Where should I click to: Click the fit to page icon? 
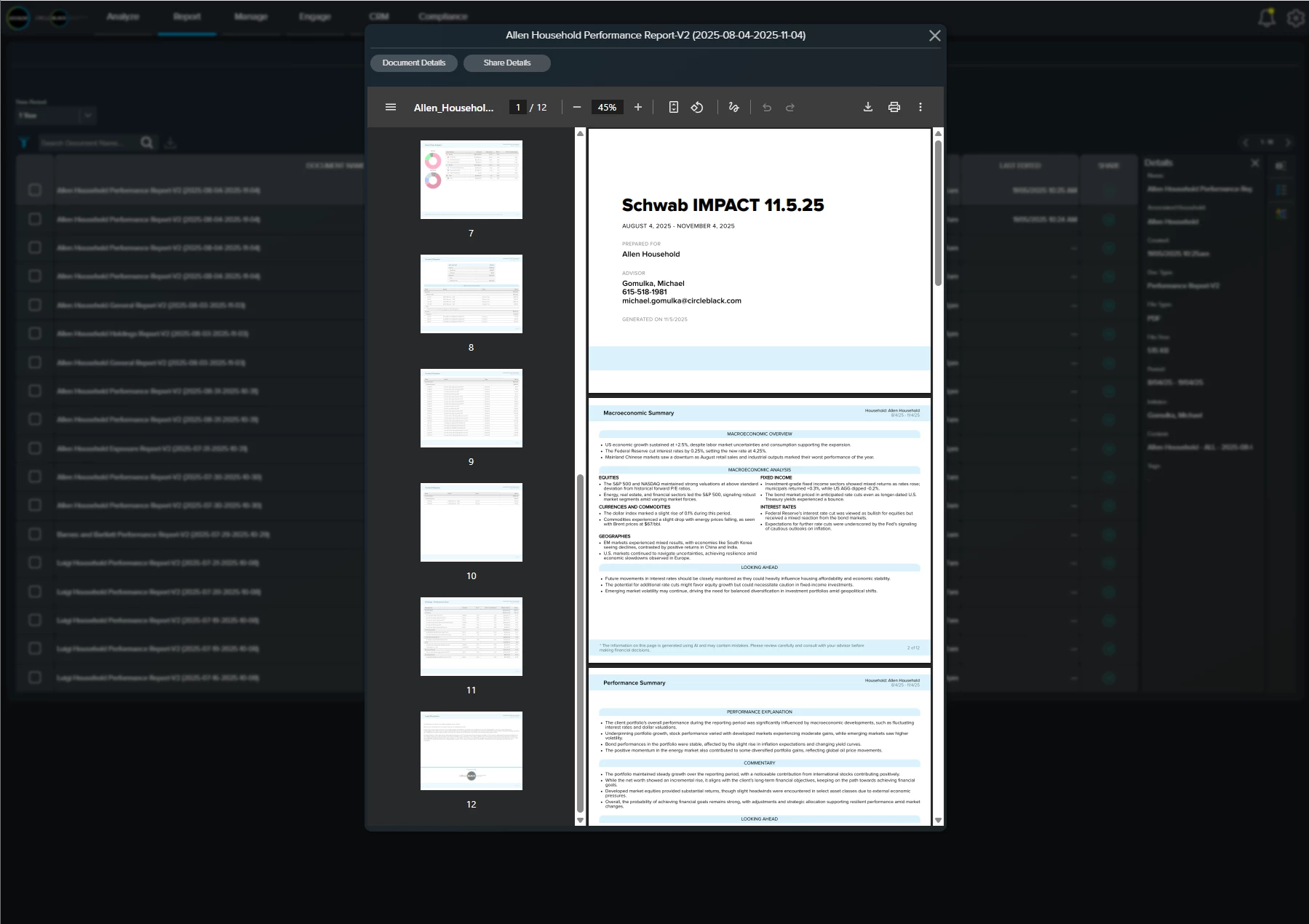click(674, 107)
